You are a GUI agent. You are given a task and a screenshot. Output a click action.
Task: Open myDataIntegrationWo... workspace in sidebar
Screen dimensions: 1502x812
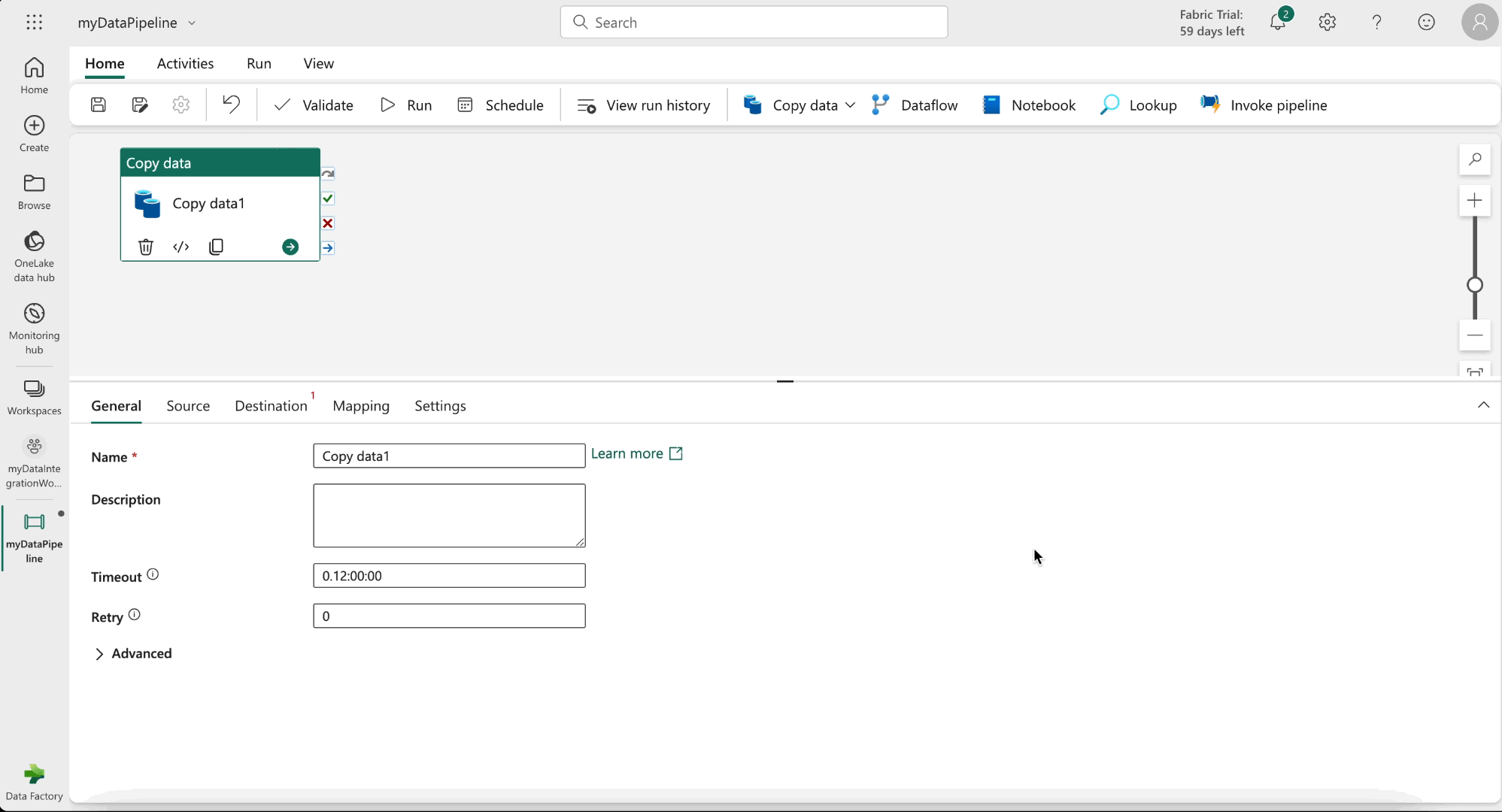pos(35,462)
